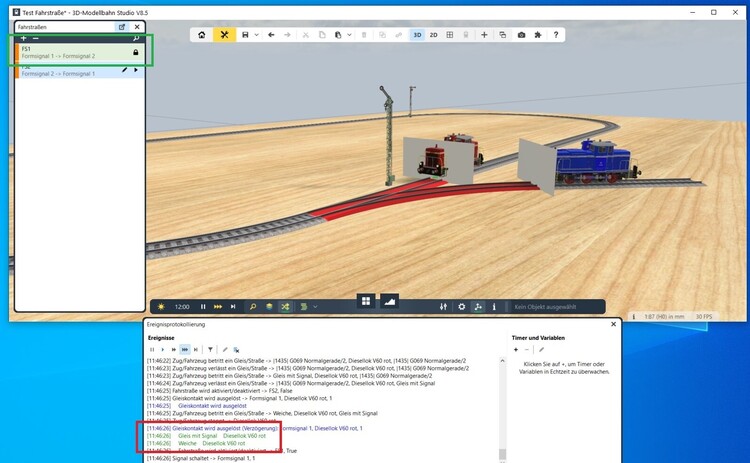Edit FS2 route with the pencil icon
This screenshot has width=750, height=463.
click(124, 70)
